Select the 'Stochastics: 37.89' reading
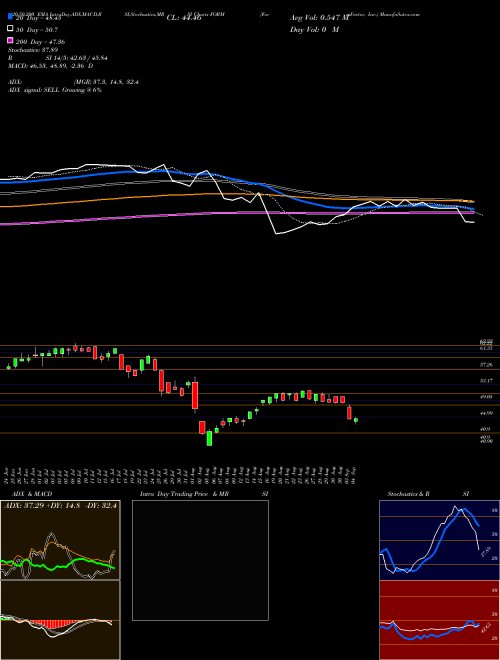The width and height of the screenshot is (500, 660). 33,50
